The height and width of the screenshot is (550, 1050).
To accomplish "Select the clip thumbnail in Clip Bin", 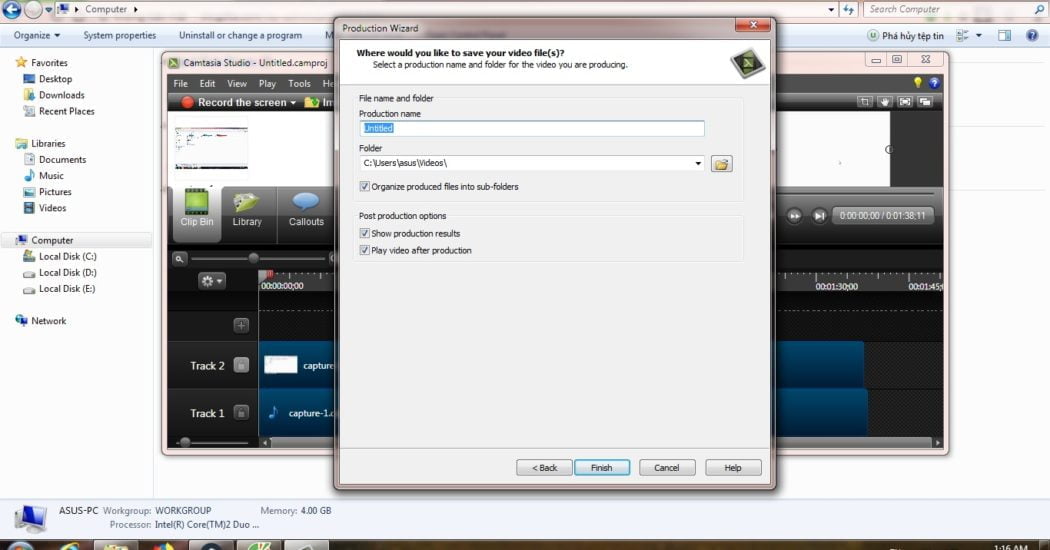I will [x=212, y=147].
